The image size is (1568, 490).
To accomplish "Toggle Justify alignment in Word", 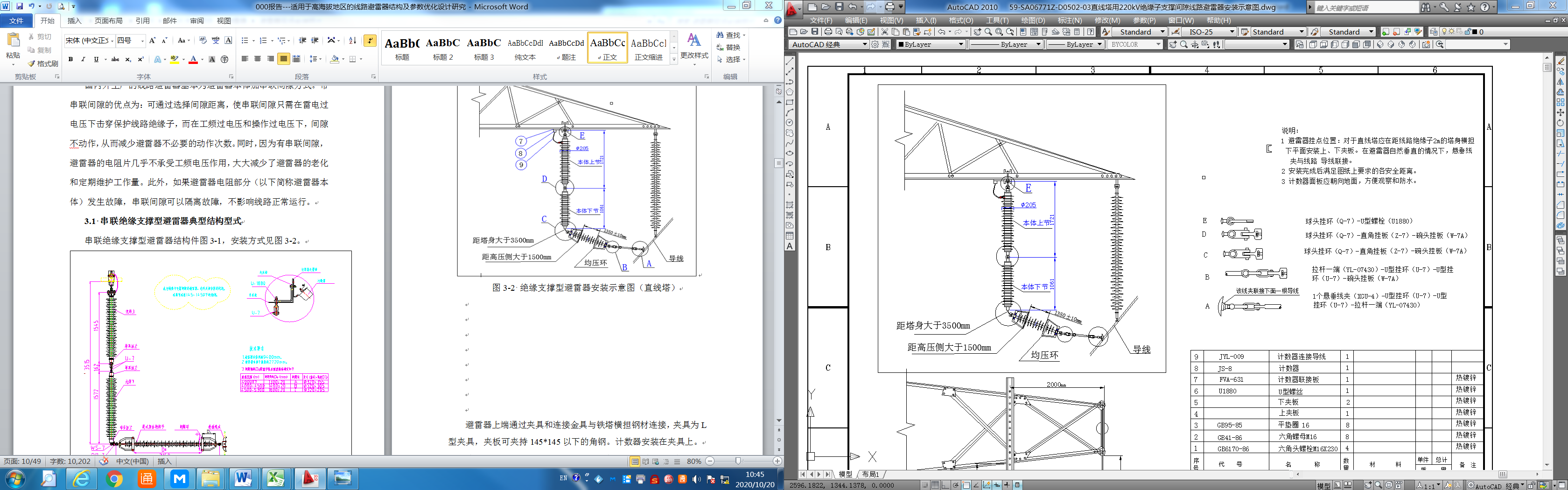I will tap(284, 59).
